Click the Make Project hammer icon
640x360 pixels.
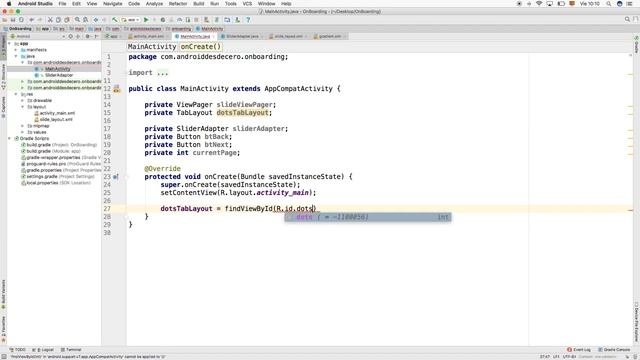115,20
